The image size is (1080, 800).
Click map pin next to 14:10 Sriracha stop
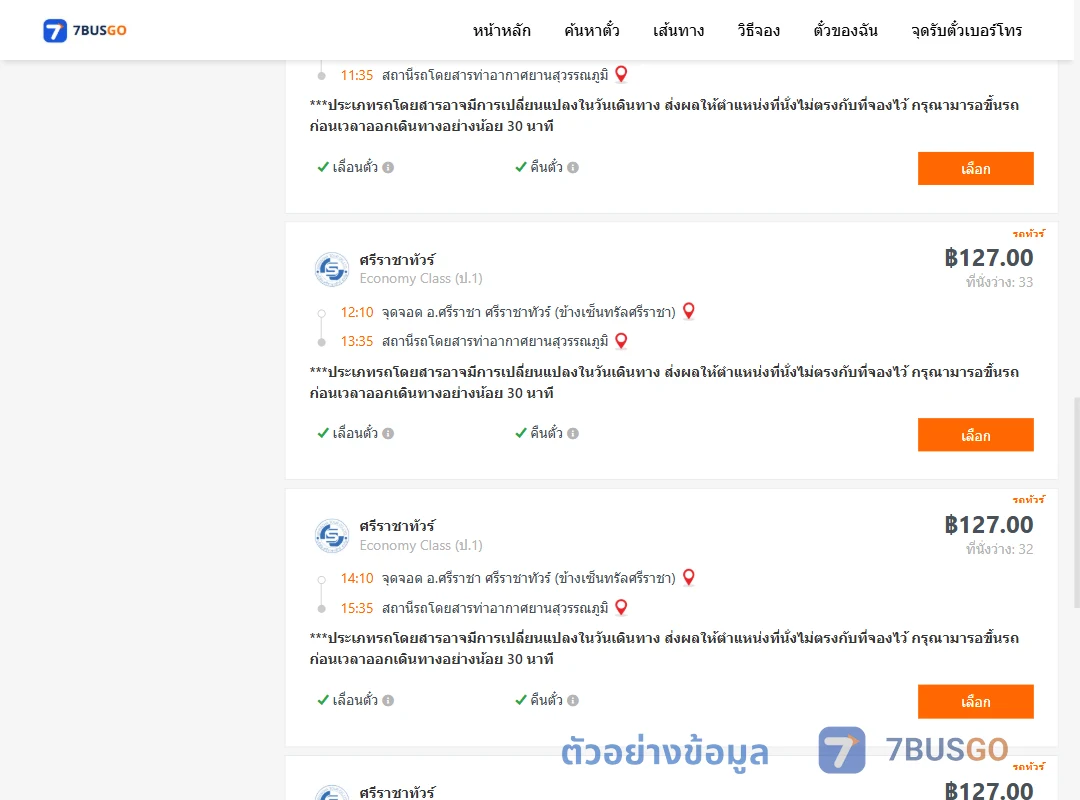point(689,577)
